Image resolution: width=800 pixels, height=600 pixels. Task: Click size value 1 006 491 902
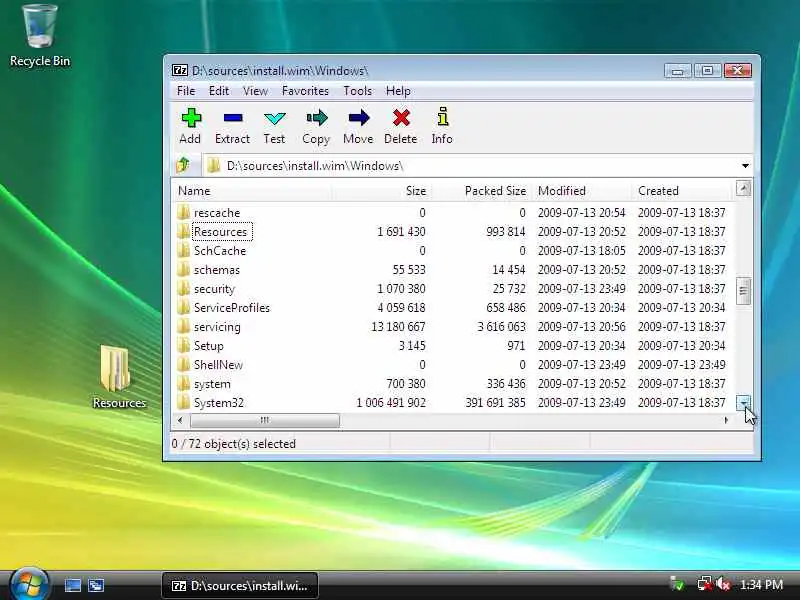pyautogui.click(x=391, y=403)
